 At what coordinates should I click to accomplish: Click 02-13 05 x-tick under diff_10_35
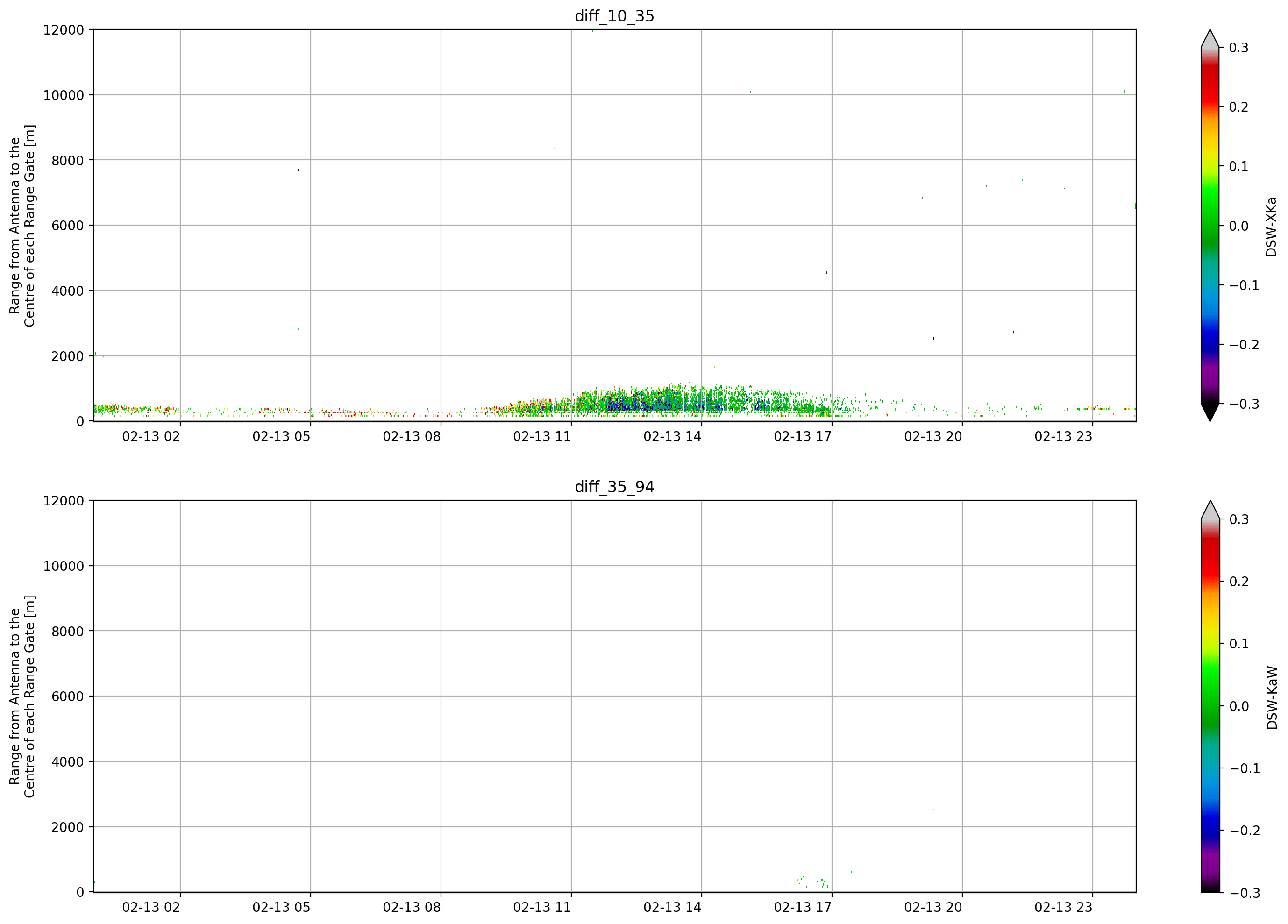[x=281, y=436]
